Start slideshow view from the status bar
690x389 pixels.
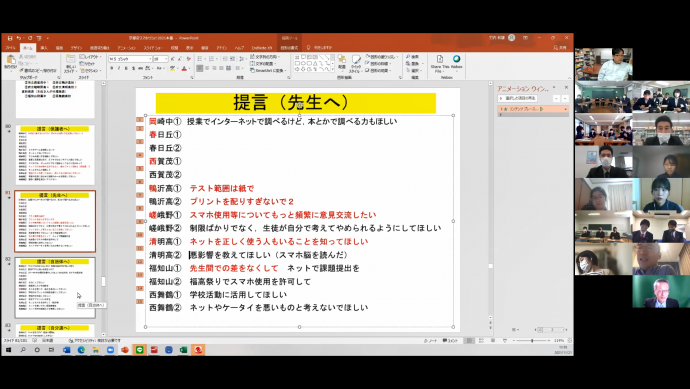click(x=505, y=341)
